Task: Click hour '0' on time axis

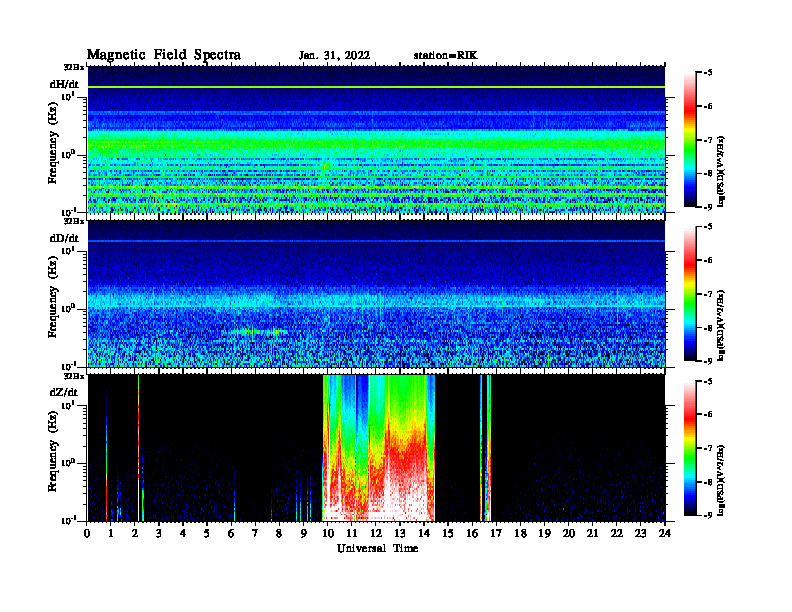Action: [x=87, y=533]
